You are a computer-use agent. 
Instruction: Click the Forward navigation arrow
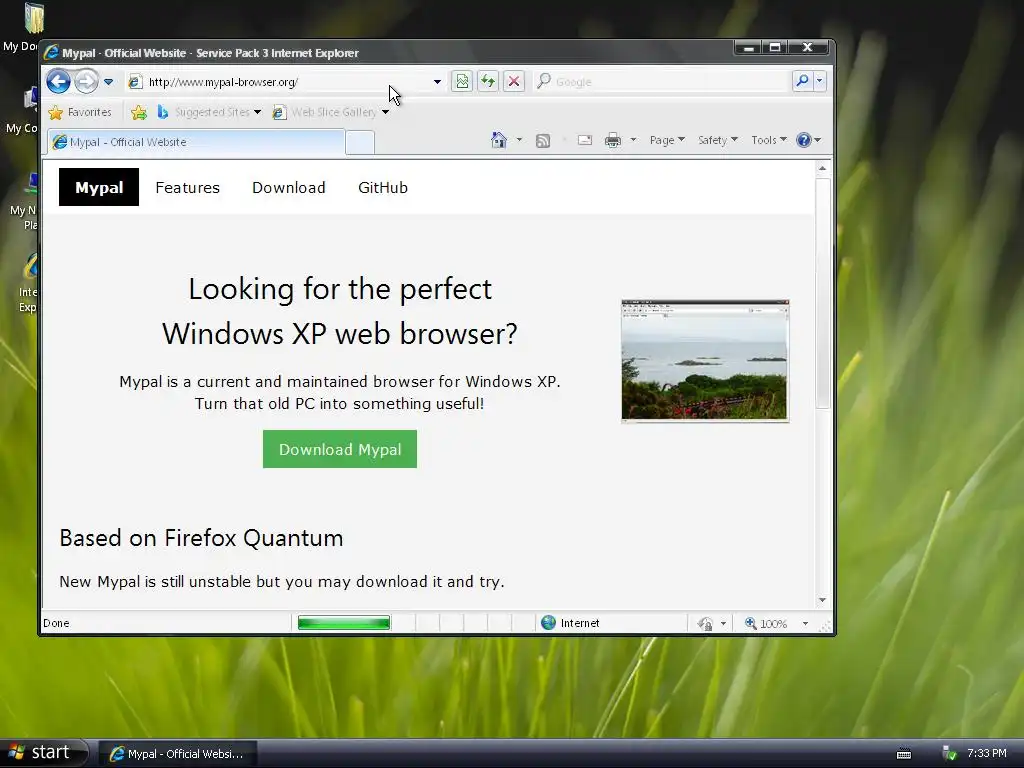click(x=86, y=82)
